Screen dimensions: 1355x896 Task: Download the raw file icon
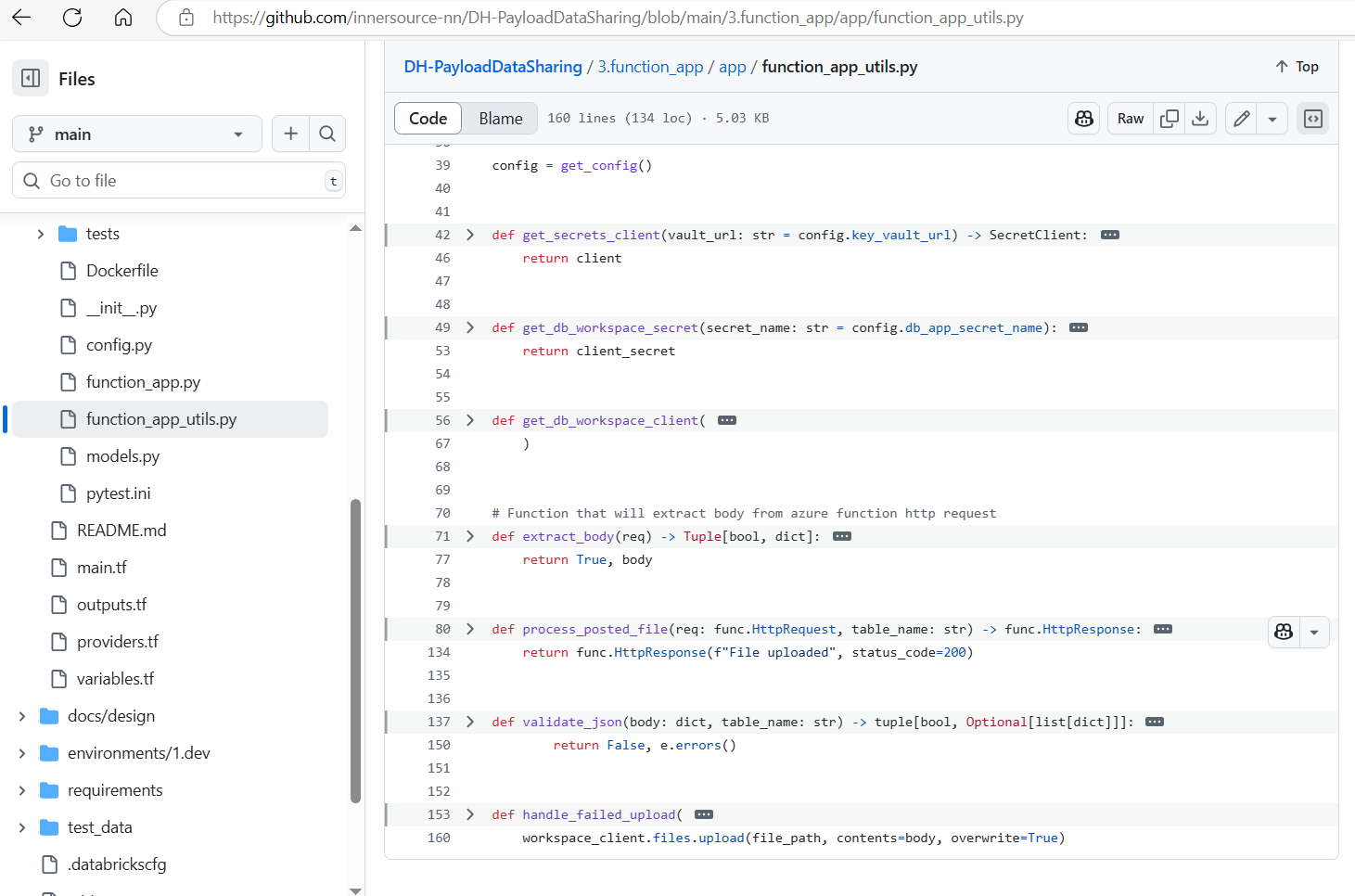click(1200, 119)
